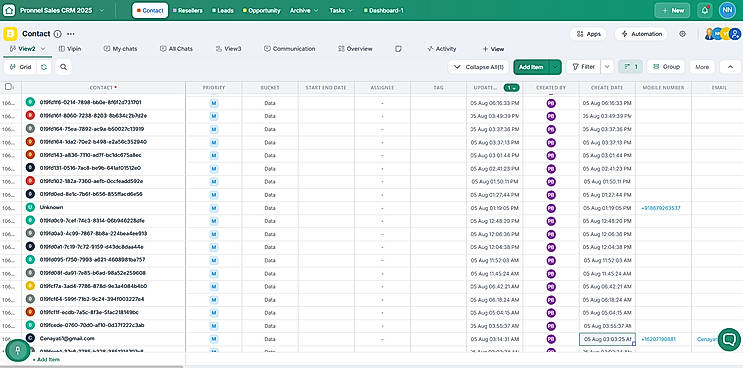The width and height of the screenshot is (743, 368).
Task: Open the chat support bubble
Action: point(729,339)
